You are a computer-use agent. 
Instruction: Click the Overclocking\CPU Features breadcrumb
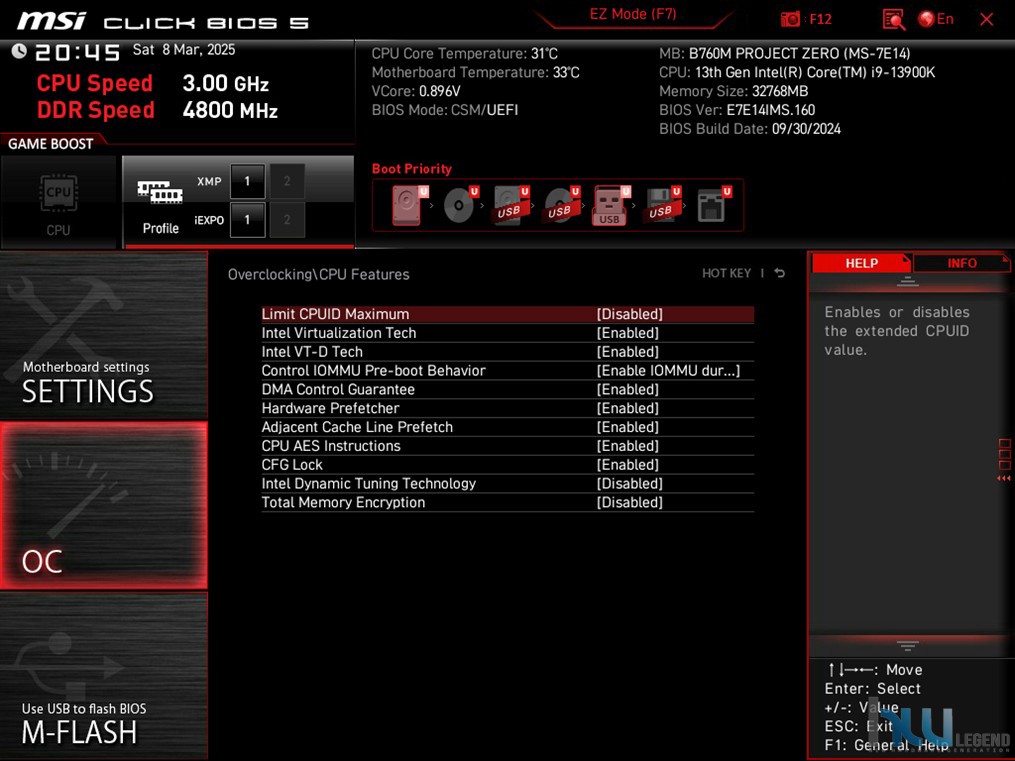point(318,274)
